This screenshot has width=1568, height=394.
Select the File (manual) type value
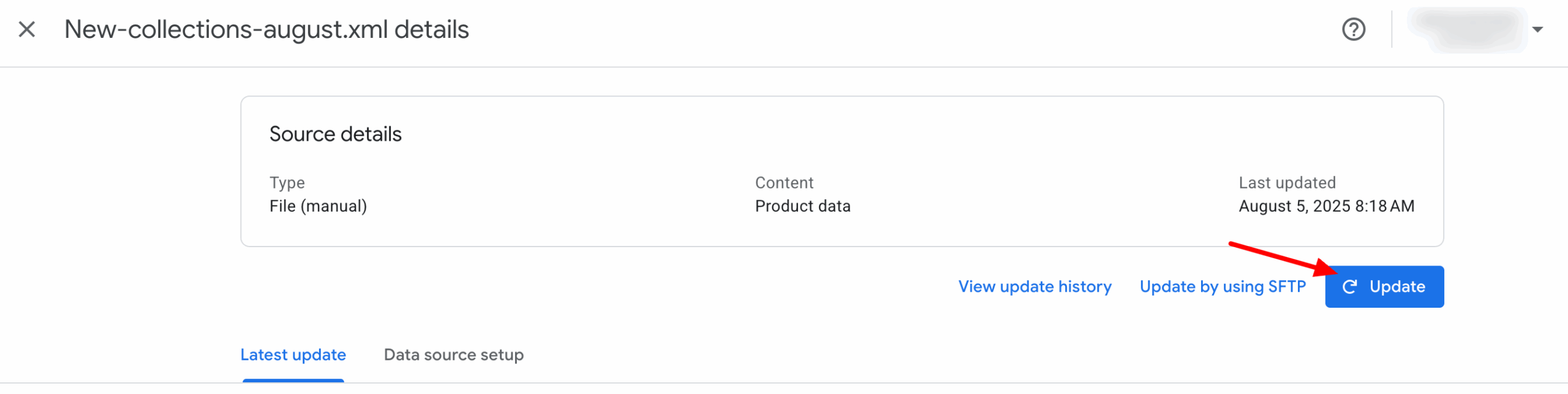tap(318, 206)
